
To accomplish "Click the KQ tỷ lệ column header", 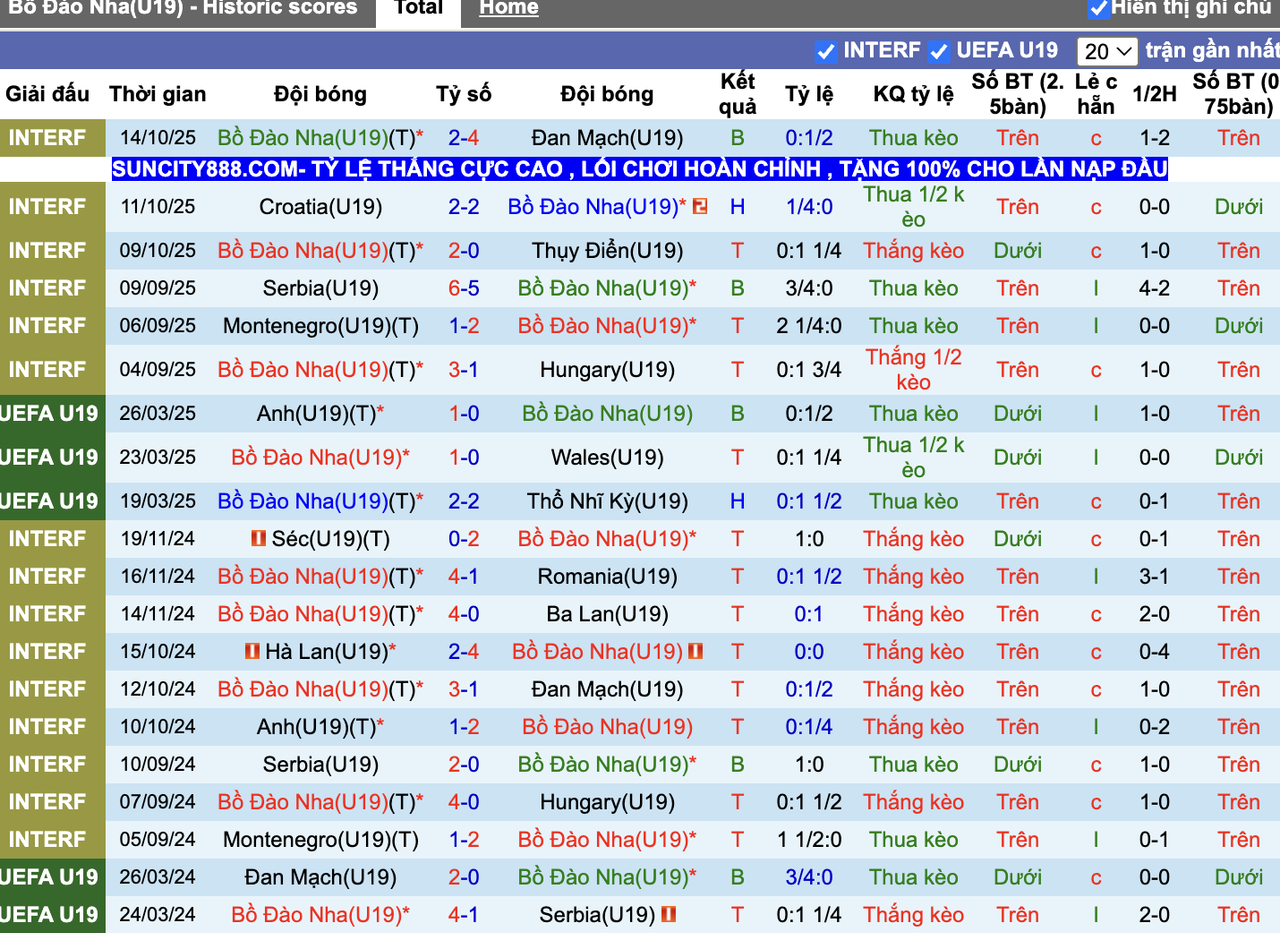I will 914,94.
